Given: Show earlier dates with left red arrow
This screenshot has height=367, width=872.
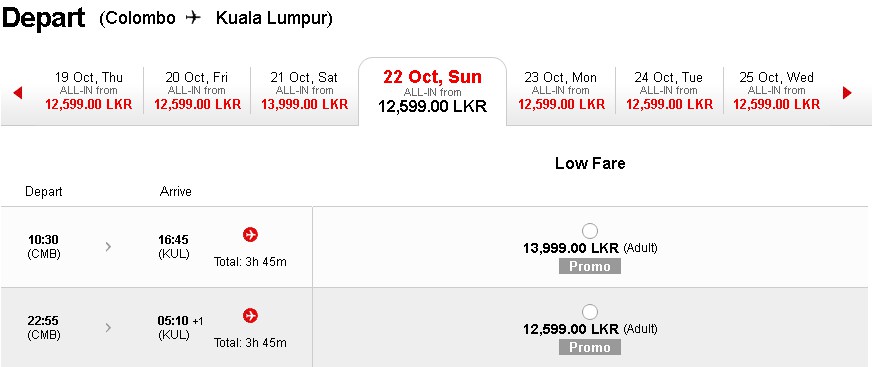Looking at the screenshot, I should [x=18, y=92].
